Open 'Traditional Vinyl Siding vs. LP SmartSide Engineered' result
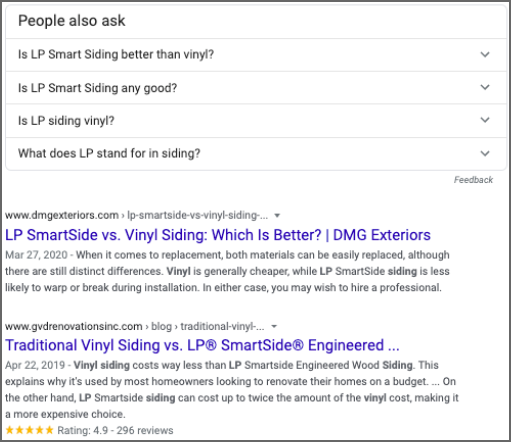The width and height of the screenshot is (511, 442). click(202, 345)
